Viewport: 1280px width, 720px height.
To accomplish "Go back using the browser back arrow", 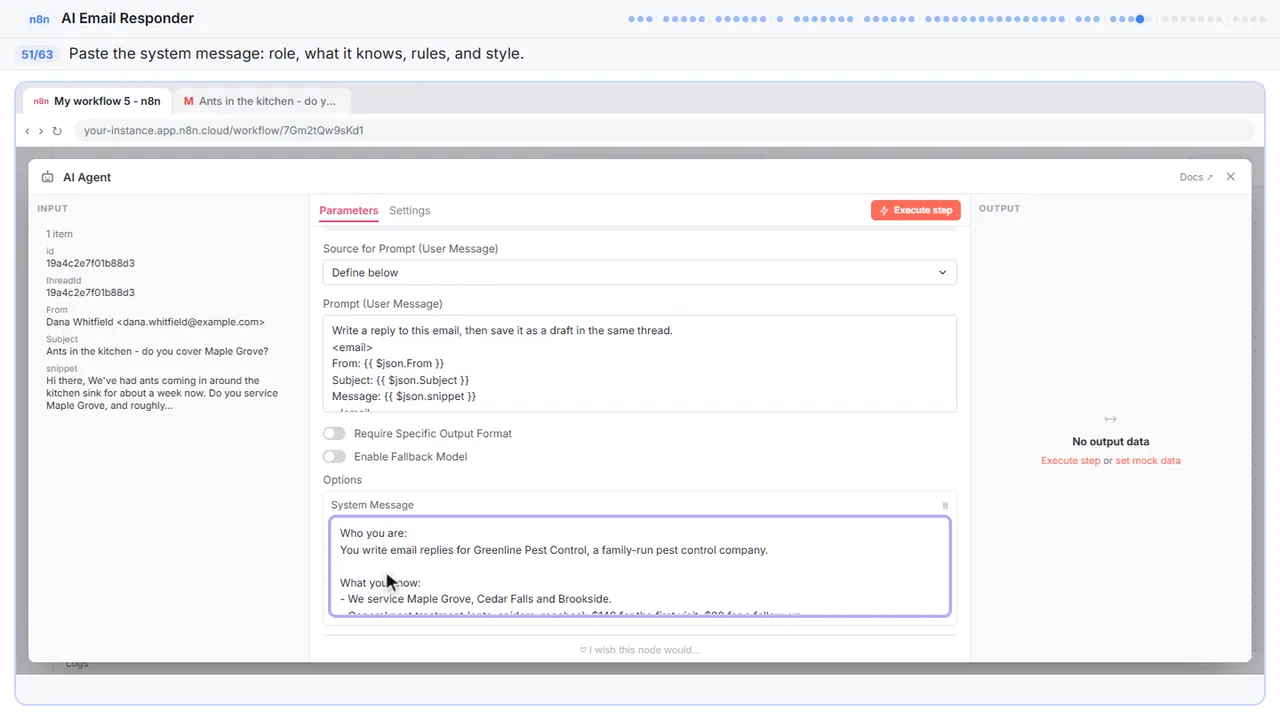I will 27,131.
